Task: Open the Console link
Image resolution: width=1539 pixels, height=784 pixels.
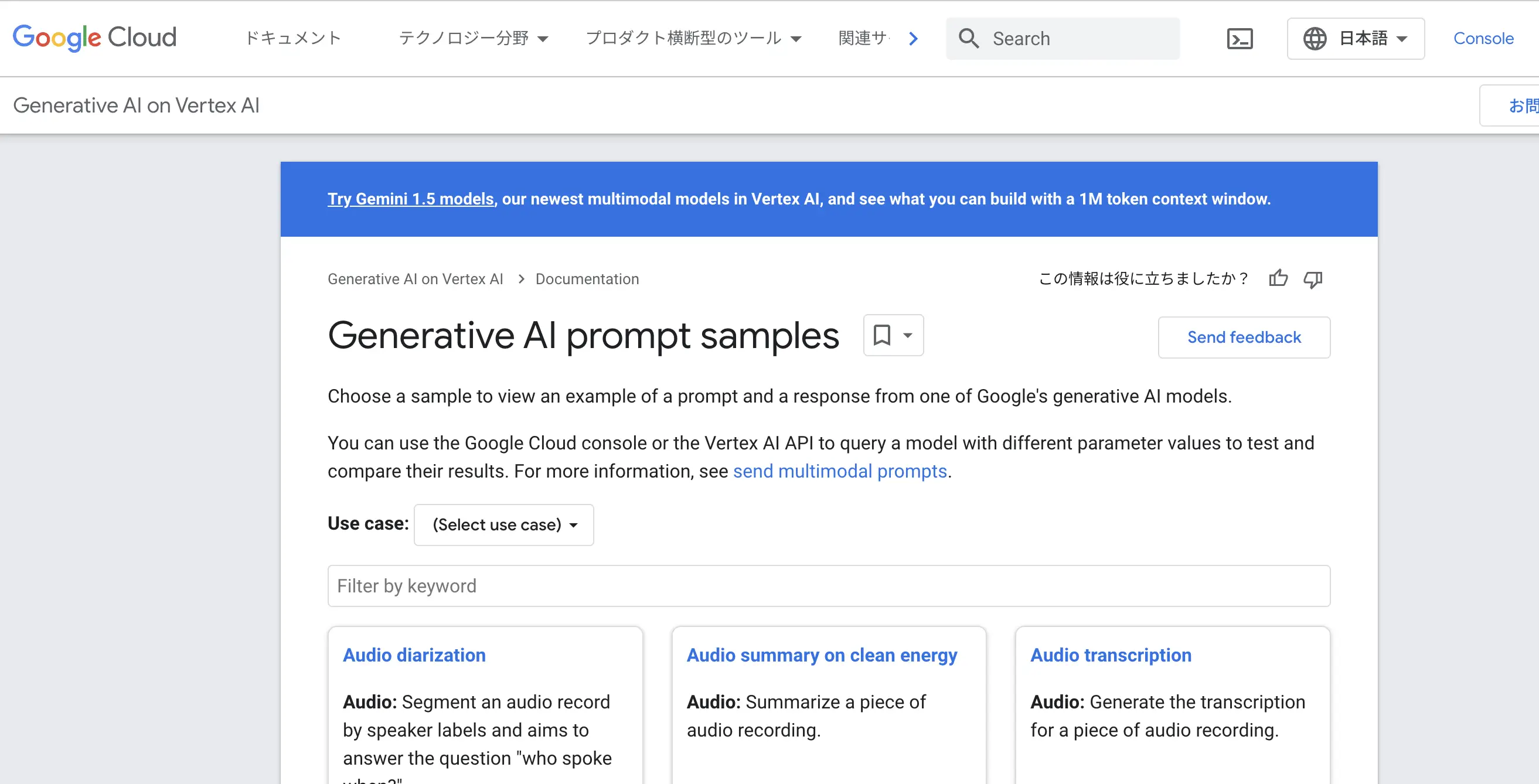Action: (x=1483, y=38)
